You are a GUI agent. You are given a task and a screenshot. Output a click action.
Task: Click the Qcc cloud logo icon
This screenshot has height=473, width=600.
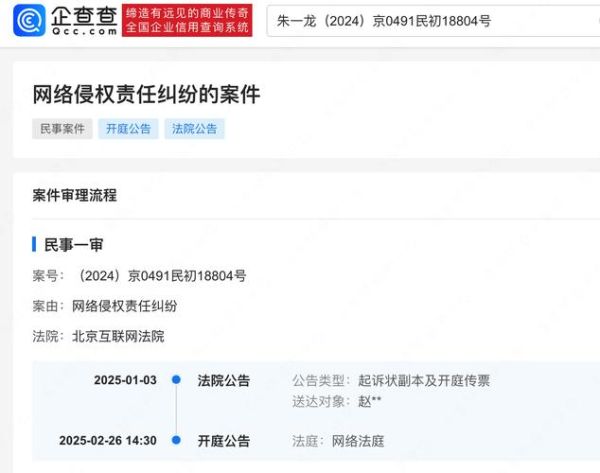(x=31, y=21)
